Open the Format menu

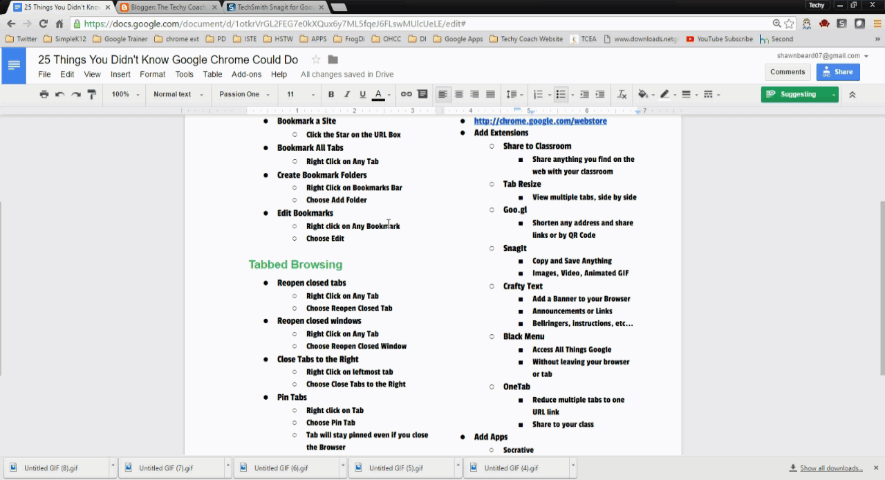click(x=152, y=74)
